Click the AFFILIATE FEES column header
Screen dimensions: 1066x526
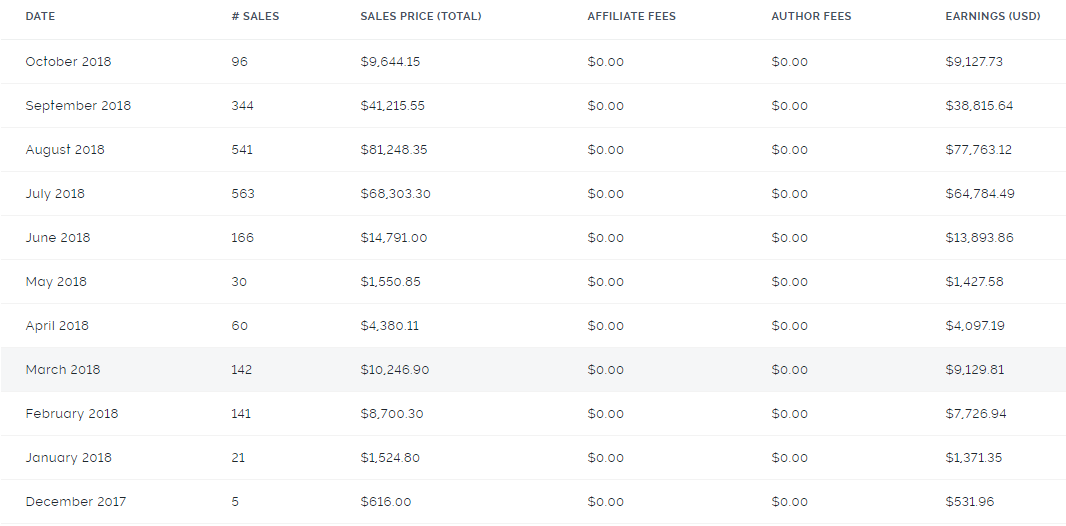[x=632, y=16]
